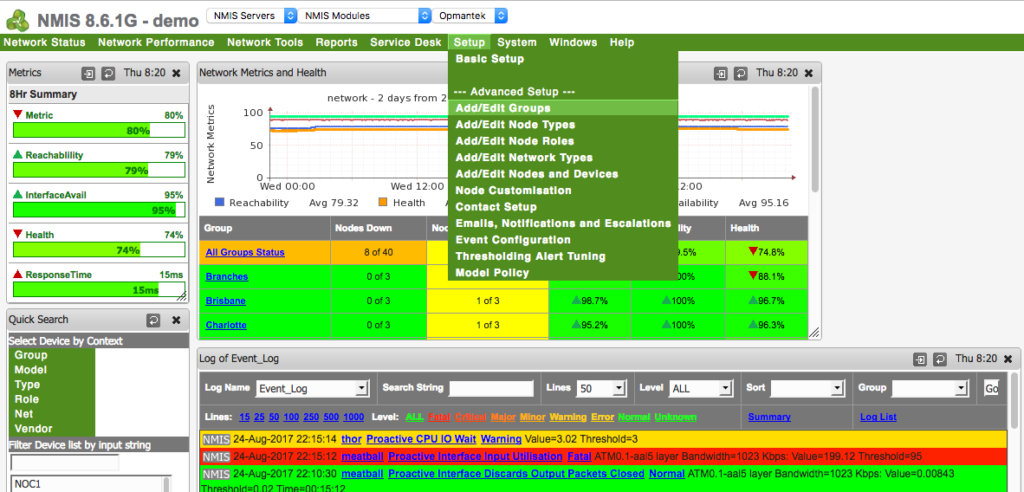Open the Network Tools menu
This screenshot has height=492, width=1024.
coord(264,43)
